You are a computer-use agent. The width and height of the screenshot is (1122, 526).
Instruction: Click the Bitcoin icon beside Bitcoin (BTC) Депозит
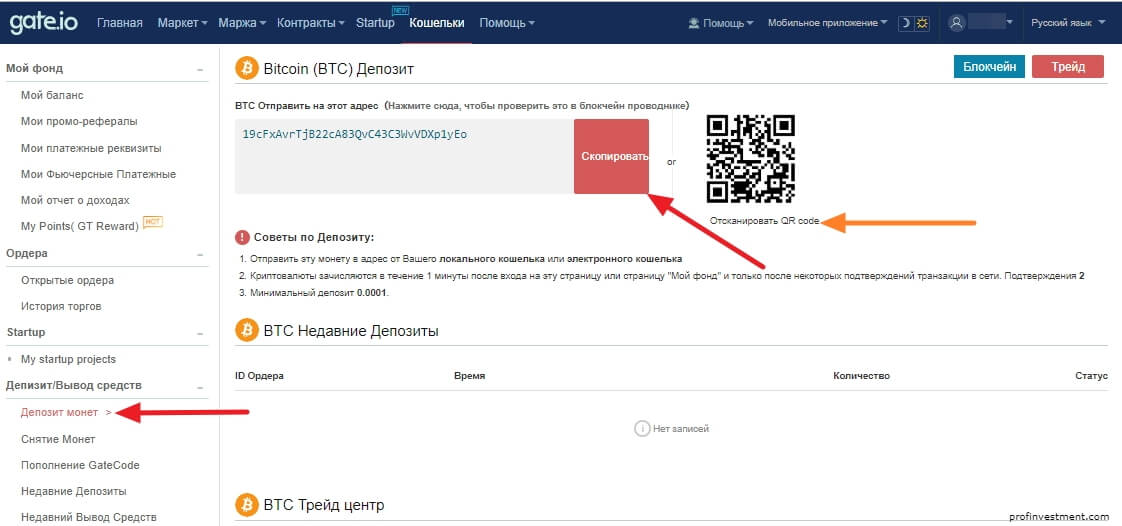[x=247, y=69]
